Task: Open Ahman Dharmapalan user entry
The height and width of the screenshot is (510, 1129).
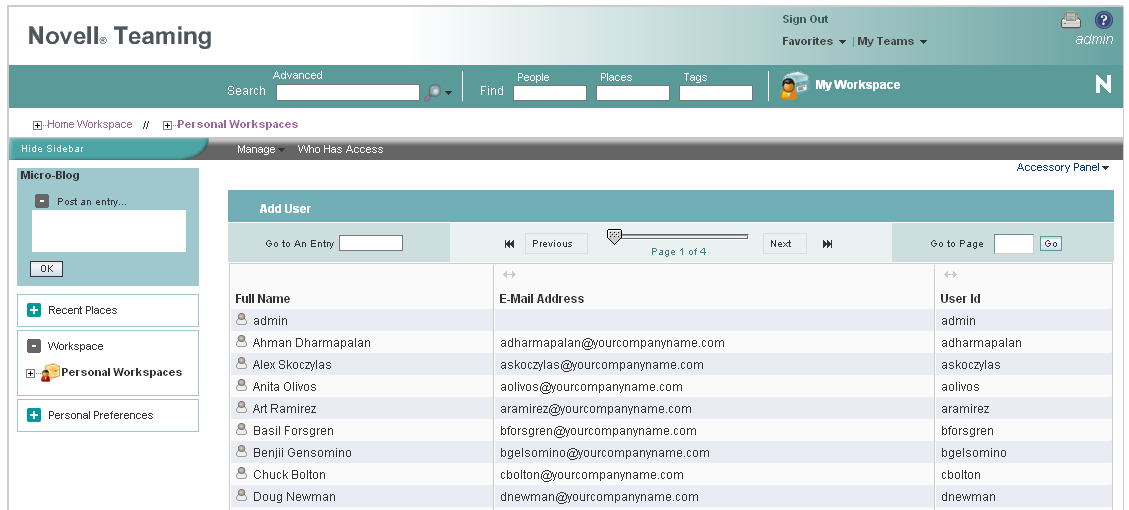Action: [x=311, y=343]
